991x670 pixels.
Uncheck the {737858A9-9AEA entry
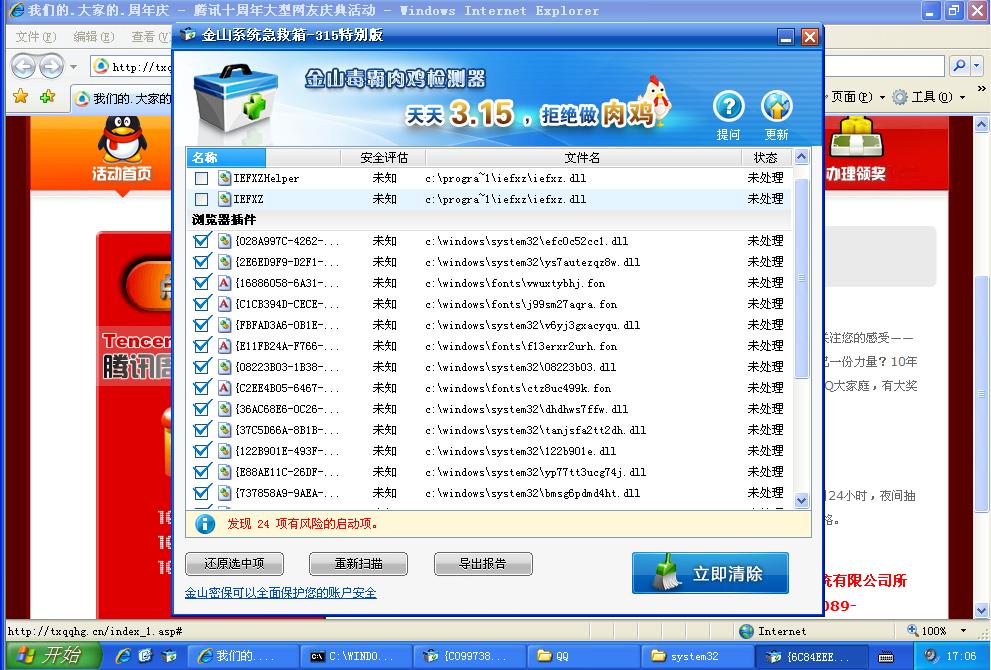click(202, 492)
